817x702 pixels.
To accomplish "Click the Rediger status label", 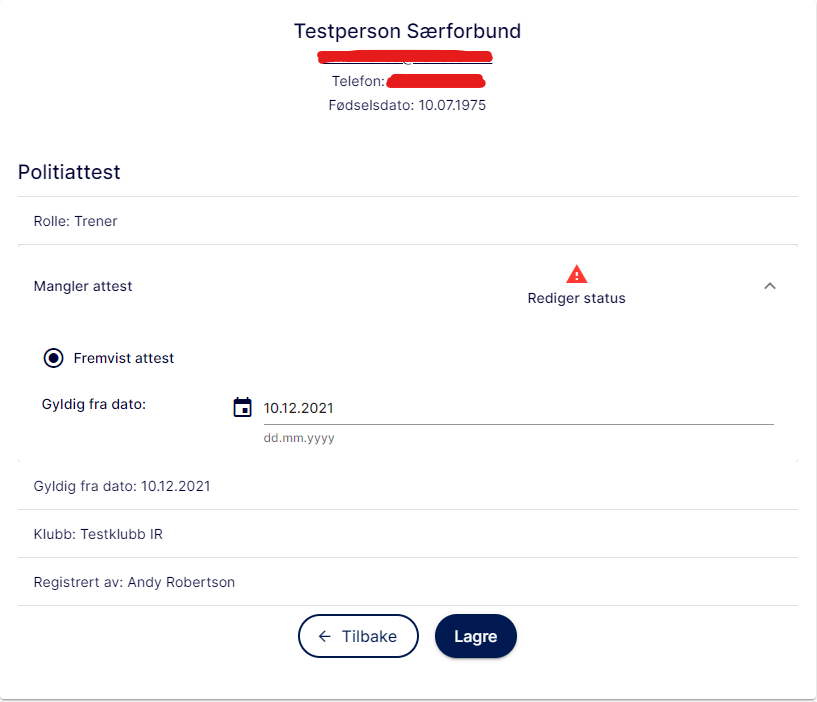I will (x=576, y=298).
